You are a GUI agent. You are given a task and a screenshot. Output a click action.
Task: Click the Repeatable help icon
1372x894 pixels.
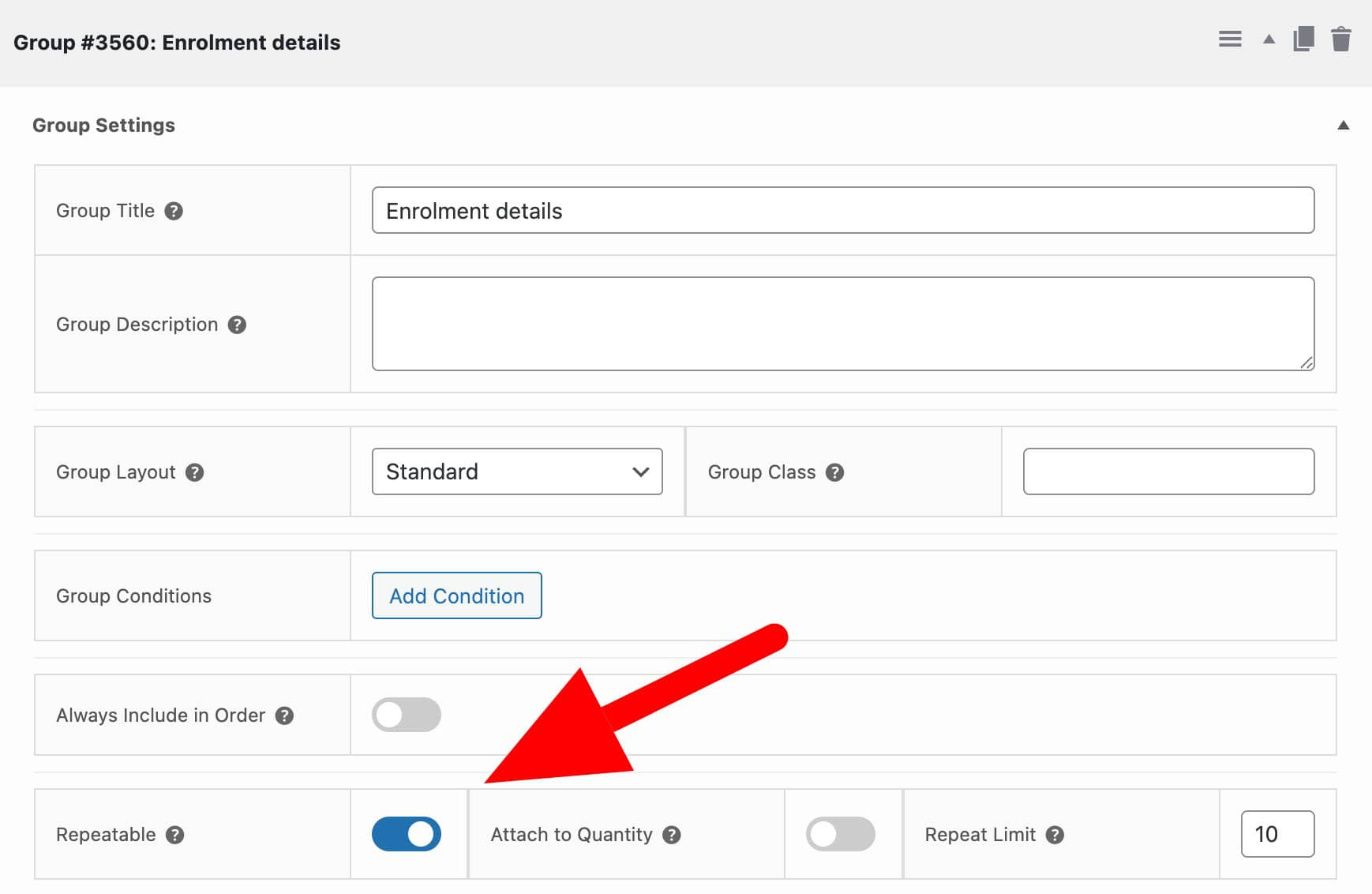pyautogui.click(x=175, y=835)
